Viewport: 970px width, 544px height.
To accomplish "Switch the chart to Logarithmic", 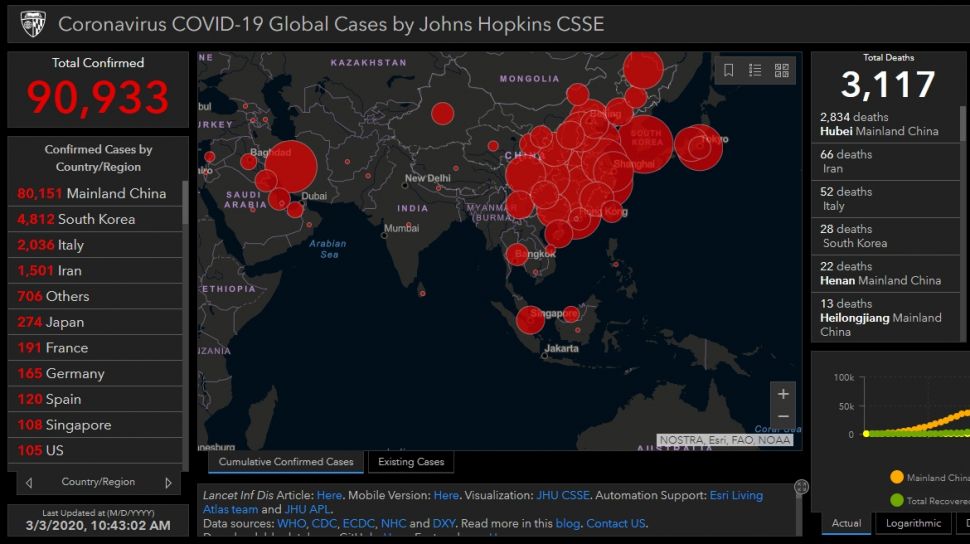I will coord(913,523).
